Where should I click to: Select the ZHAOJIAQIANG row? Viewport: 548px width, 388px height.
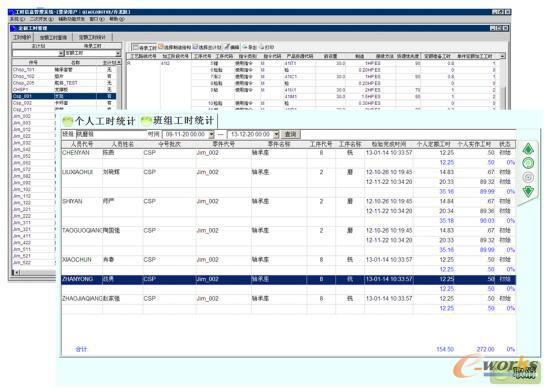pyautogui.click(x=288, y=299)
